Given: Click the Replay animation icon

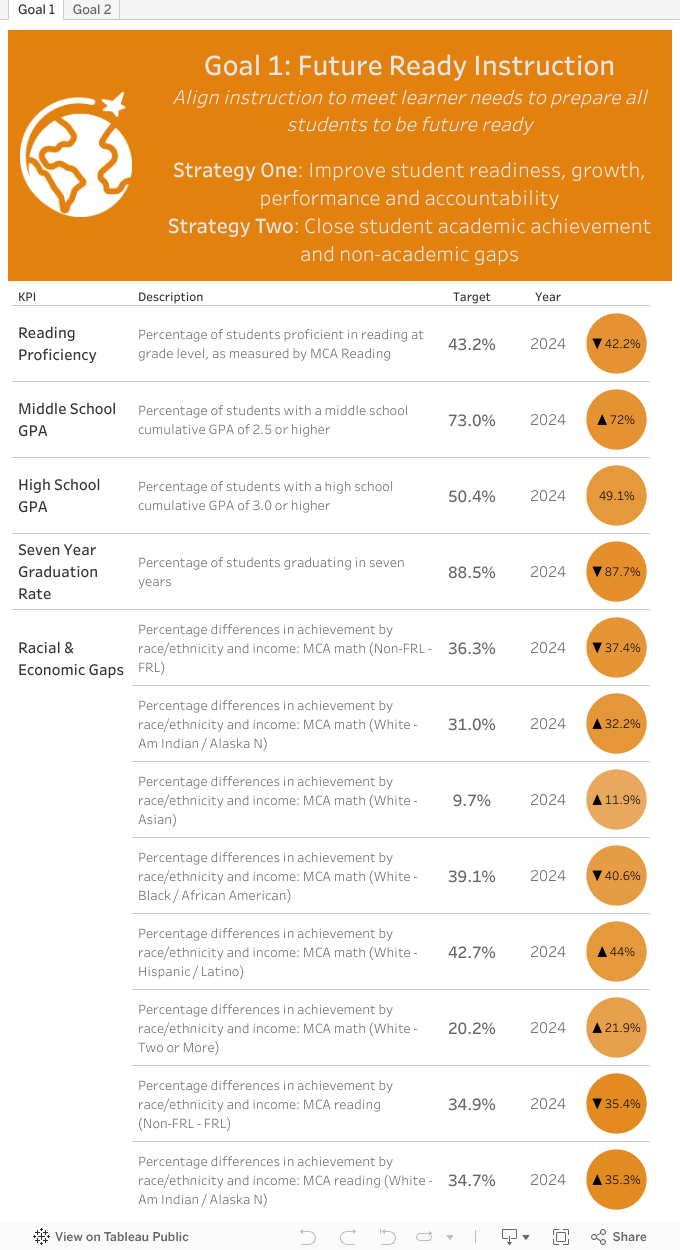Looking at the screenshot, I should 424,1237.
